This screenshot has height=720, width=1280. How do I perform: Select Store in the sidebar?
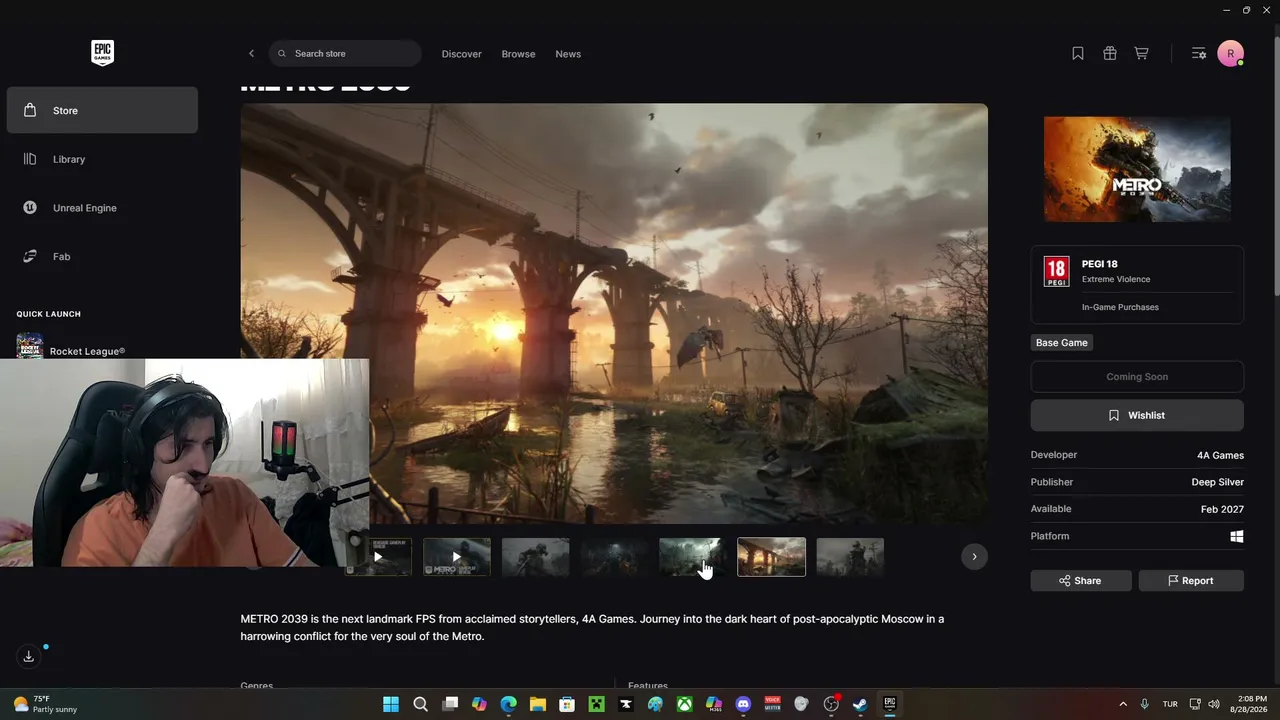[102, 110]
